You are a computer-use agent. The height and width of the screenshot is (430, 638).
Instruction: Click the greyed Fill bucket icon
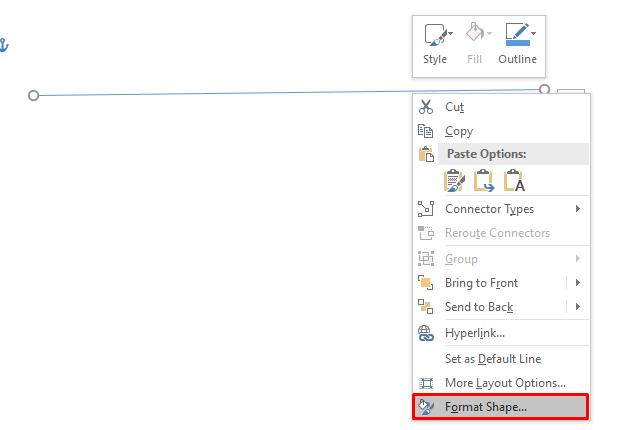tap(474, 33)
